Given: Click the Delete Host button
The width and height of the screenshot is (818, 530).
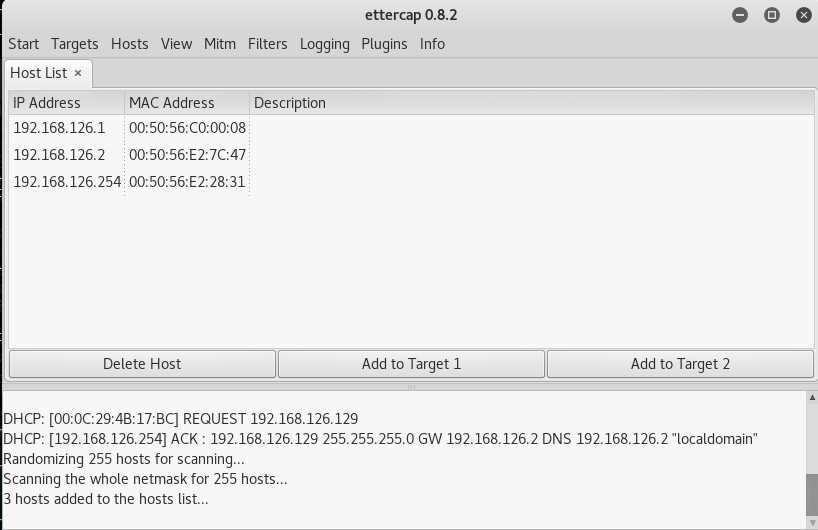Looking at the screenshot, I should [x=142, y=364].
